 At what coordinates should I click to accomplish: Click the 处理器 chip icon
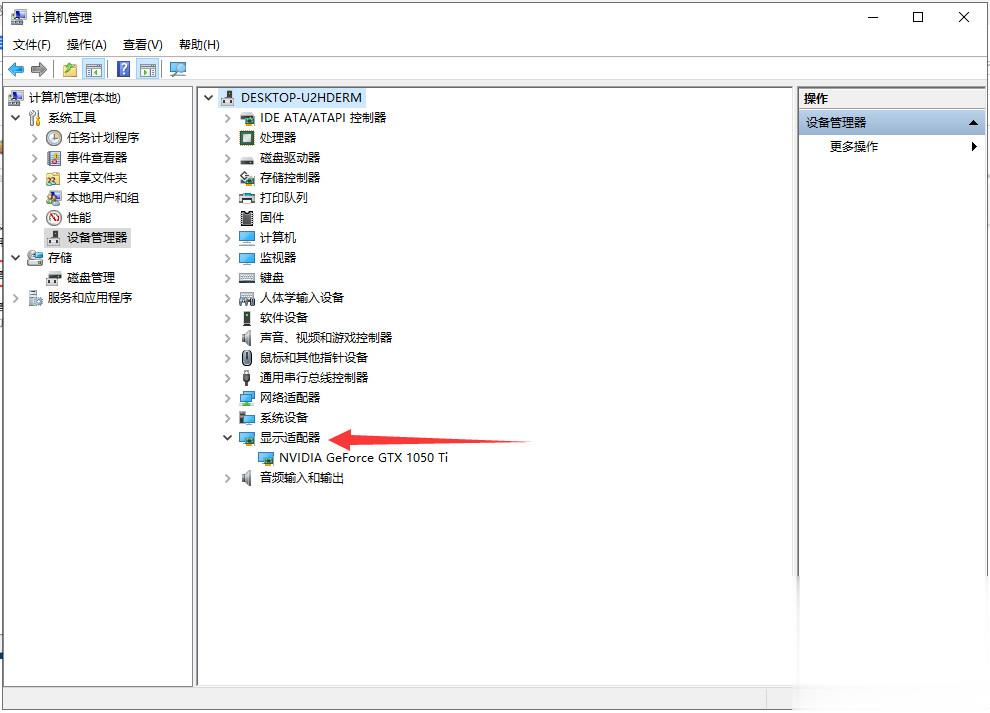tap(247, 138)
